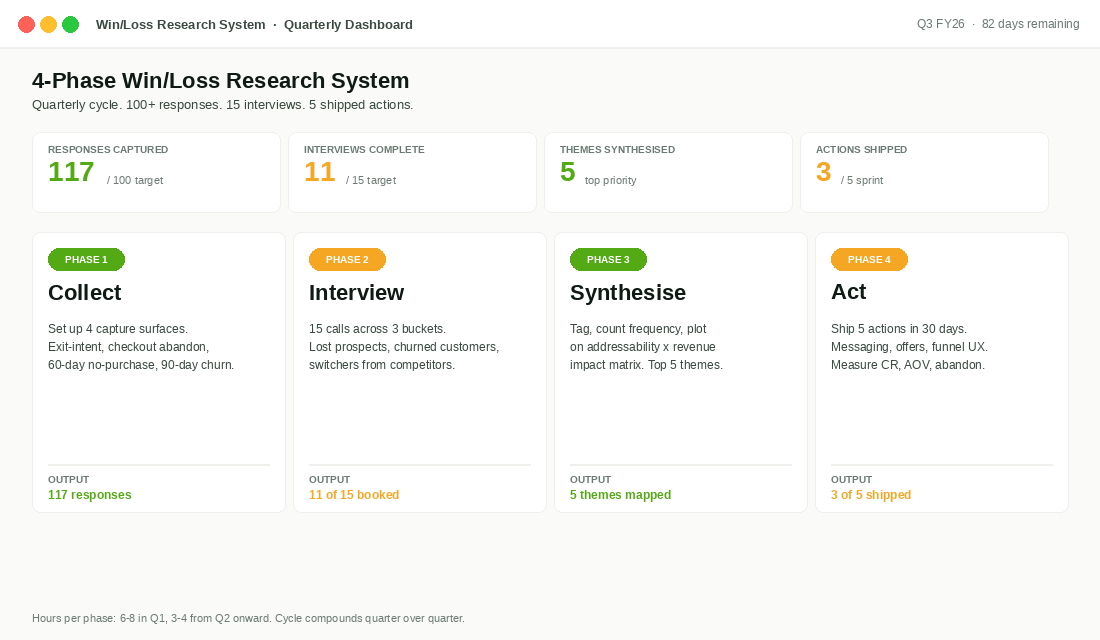Select the Synthesise phase title
This screenshot has height=640, width=1100.
(x=628, y=293)
